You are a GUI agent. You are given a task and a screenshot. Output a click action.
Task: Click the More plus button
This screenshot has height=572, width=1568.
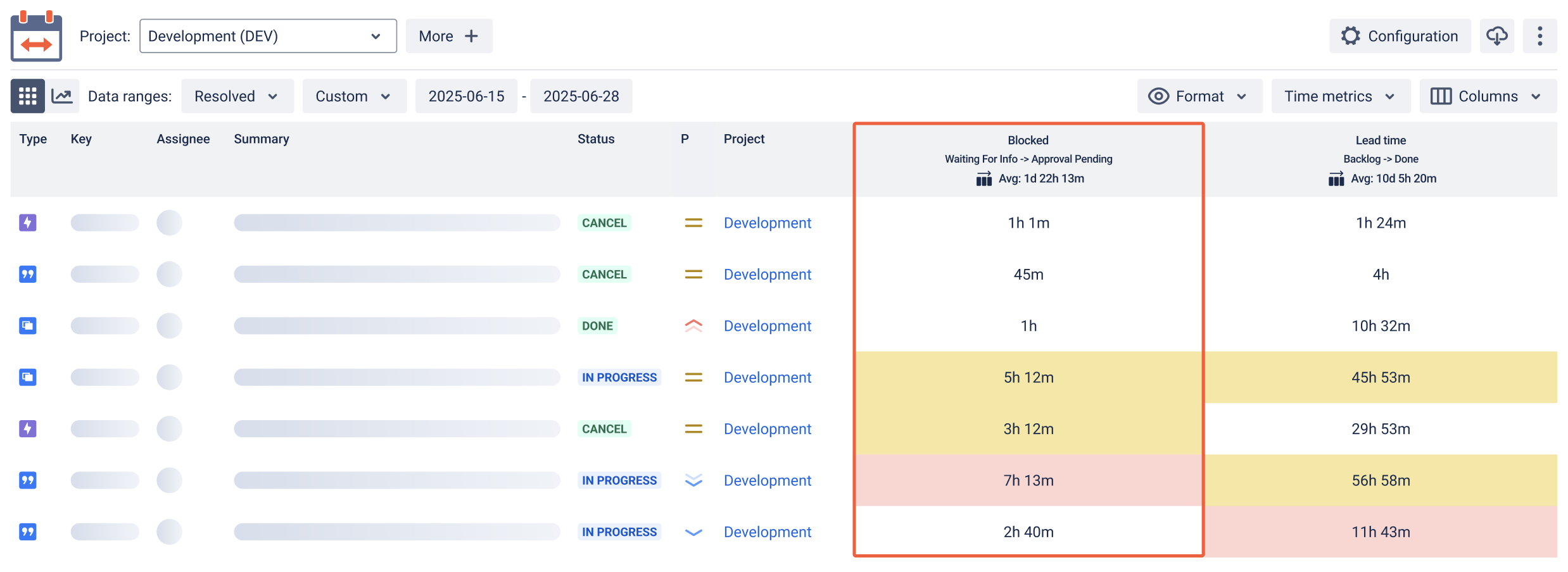tap(449, 36)
